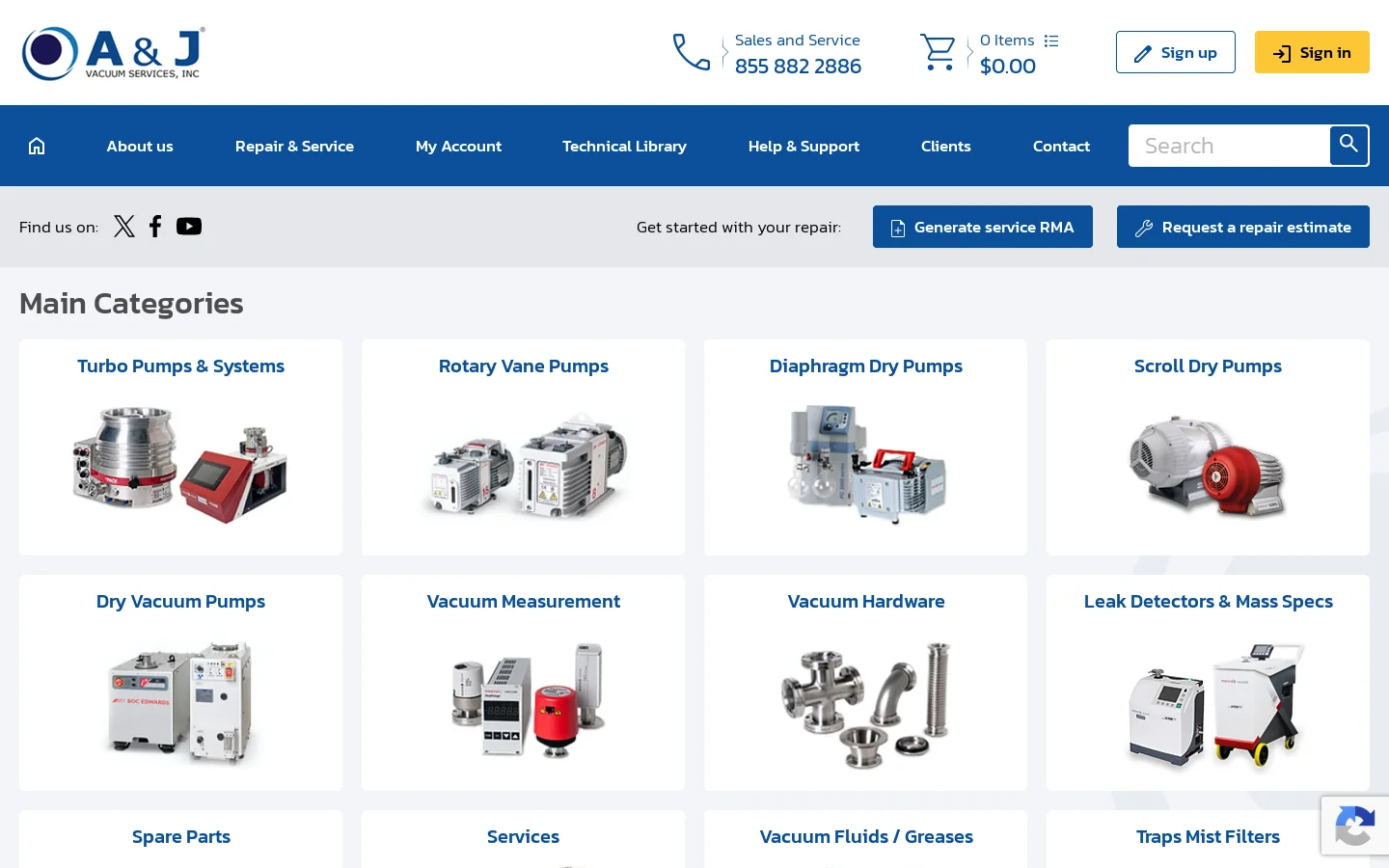This screenshot has height=868, width=1389.
Task: Open the Facebook social icon
Action: [155, 227]
